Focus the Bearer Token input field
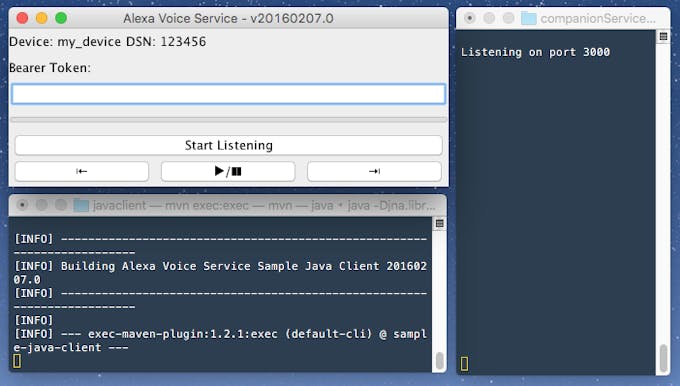Image resolution: width=680 pixels, height=386 pixels. click(228, 94)
